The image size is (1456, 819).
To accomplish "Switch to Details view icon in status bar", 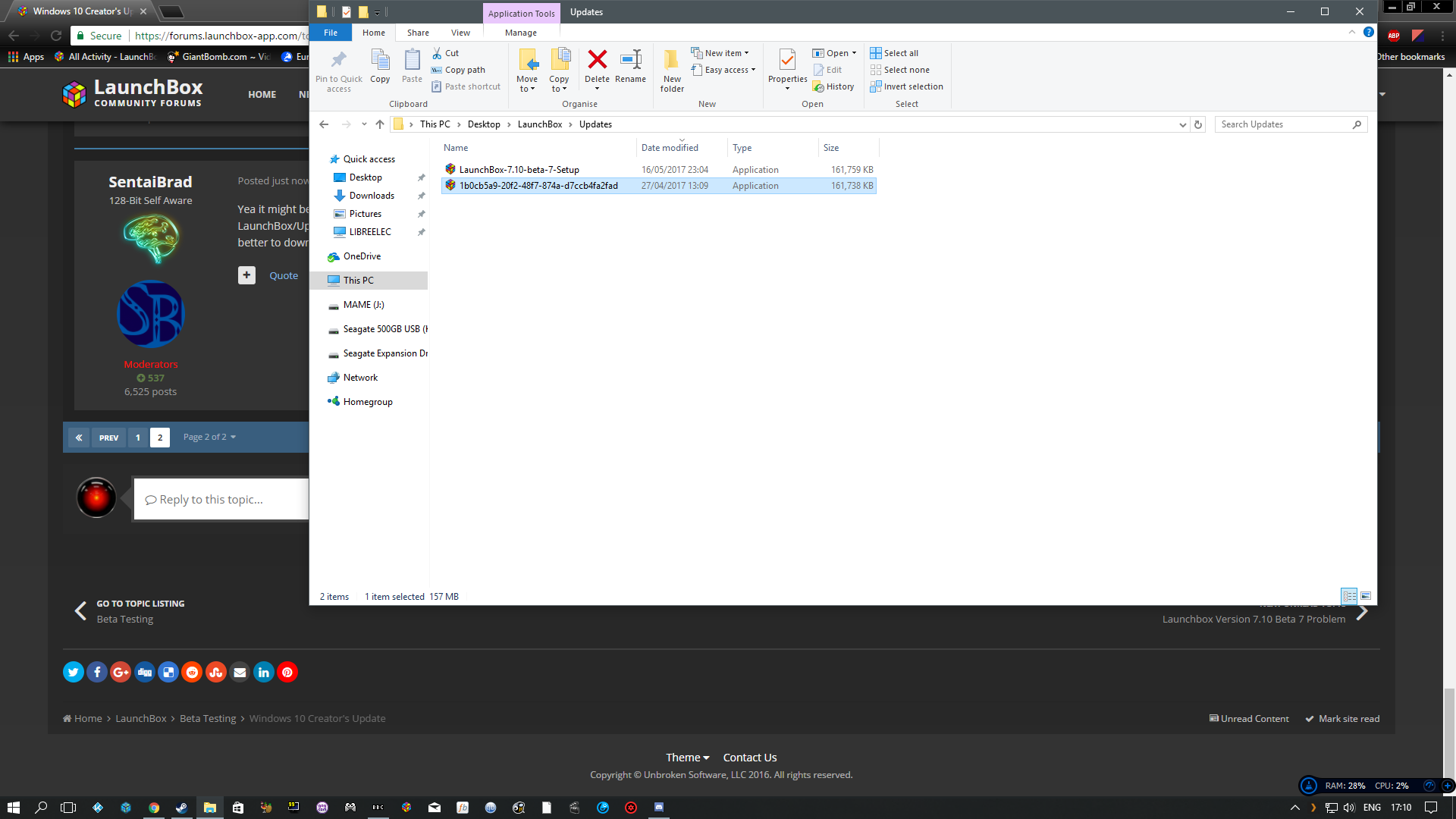I will 1349,596.
